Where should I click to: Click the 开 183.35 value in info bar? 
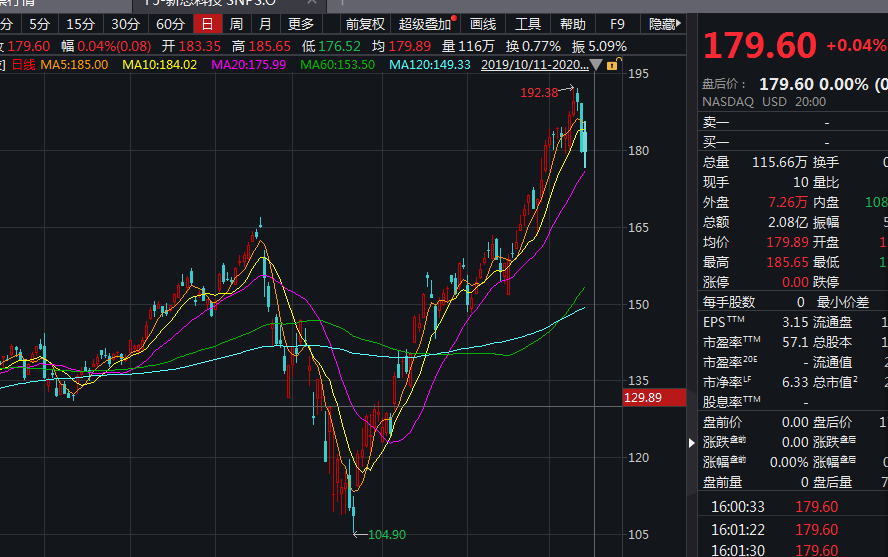click(x=199, y=46)
